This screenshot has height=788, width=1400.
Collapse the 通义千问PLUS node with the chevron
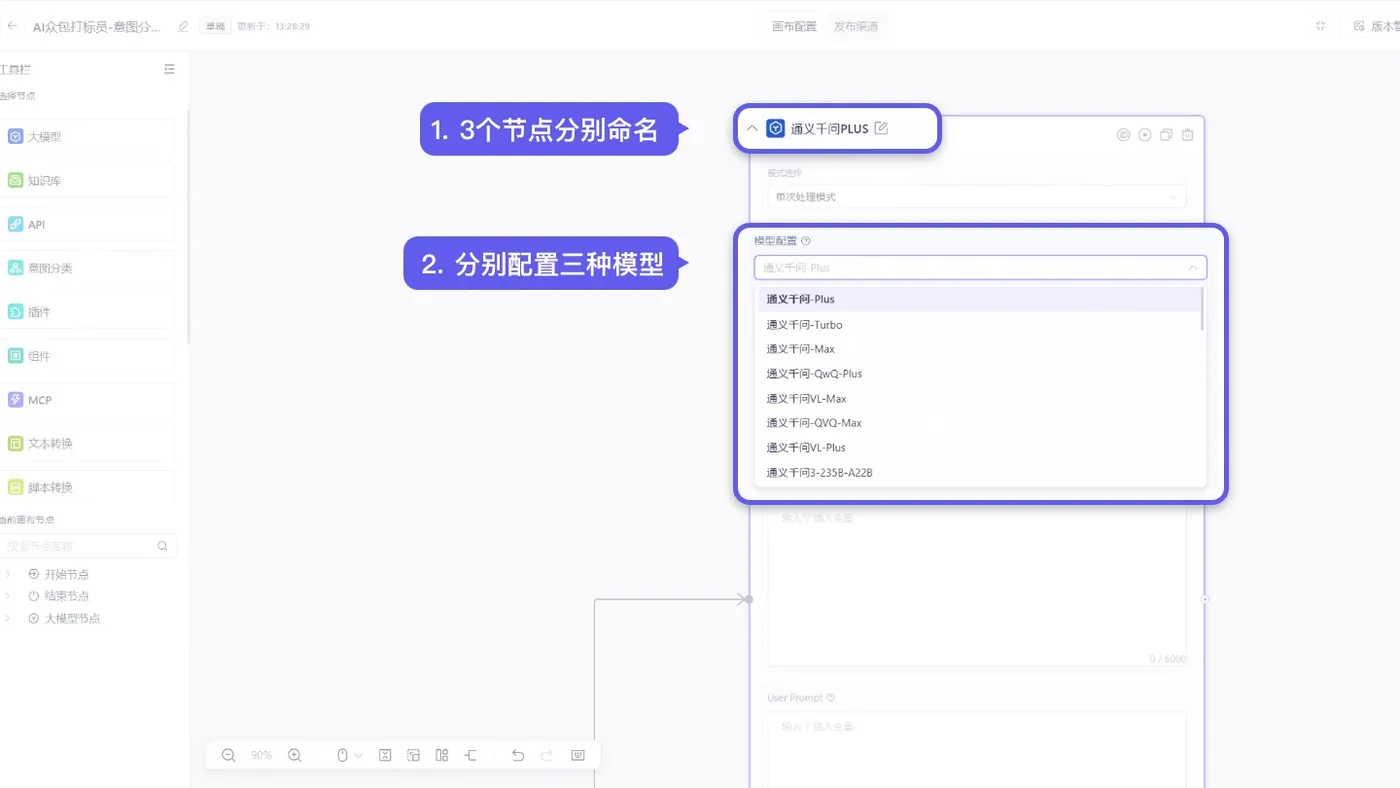(x=752, y=129)
